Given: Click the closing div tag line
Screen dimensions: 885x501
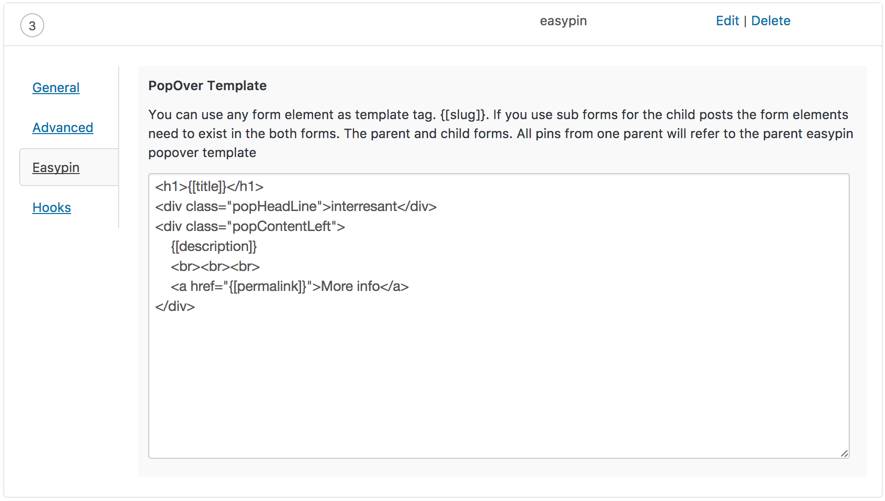Looking at the screenshot, I should [175, 306].
